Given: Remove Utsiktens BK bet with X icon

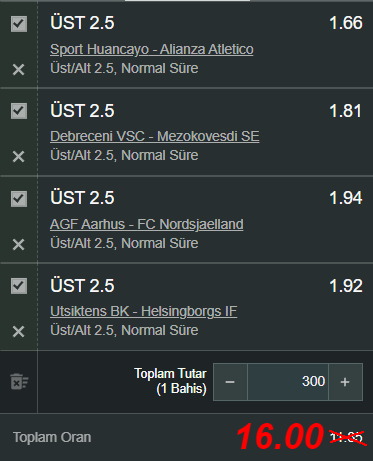Looking at the screenshot, I should [x=18, y=331].
